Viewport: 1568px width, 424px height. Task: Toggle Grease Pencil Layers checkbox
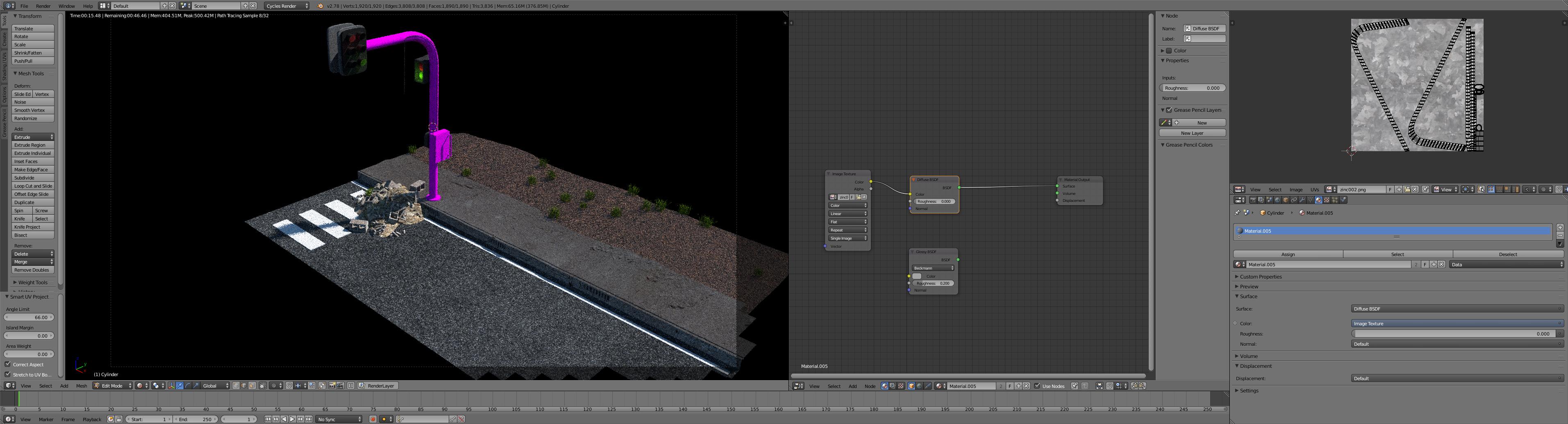tap(1169, 110)
